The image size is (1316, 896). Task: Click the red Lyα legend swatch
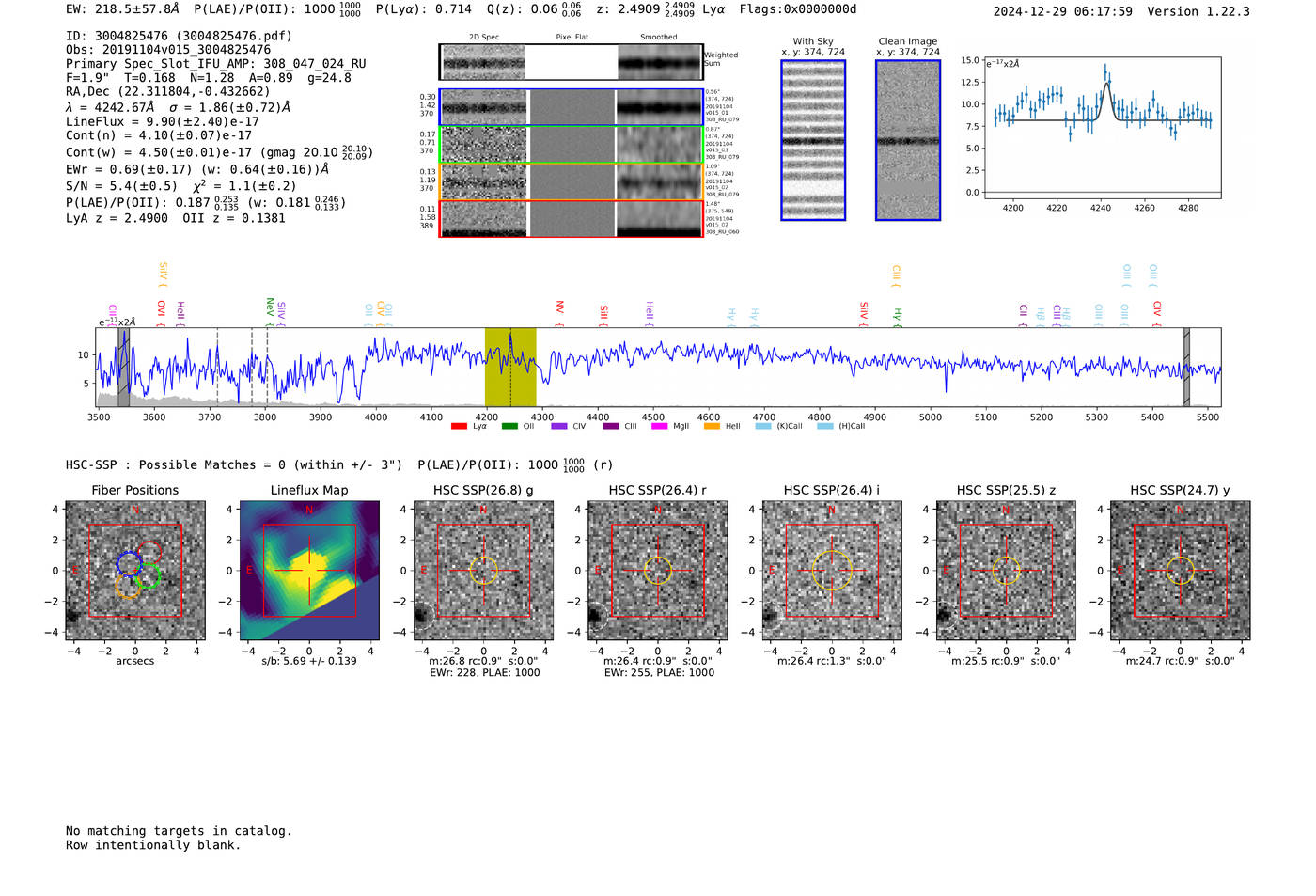459,426
